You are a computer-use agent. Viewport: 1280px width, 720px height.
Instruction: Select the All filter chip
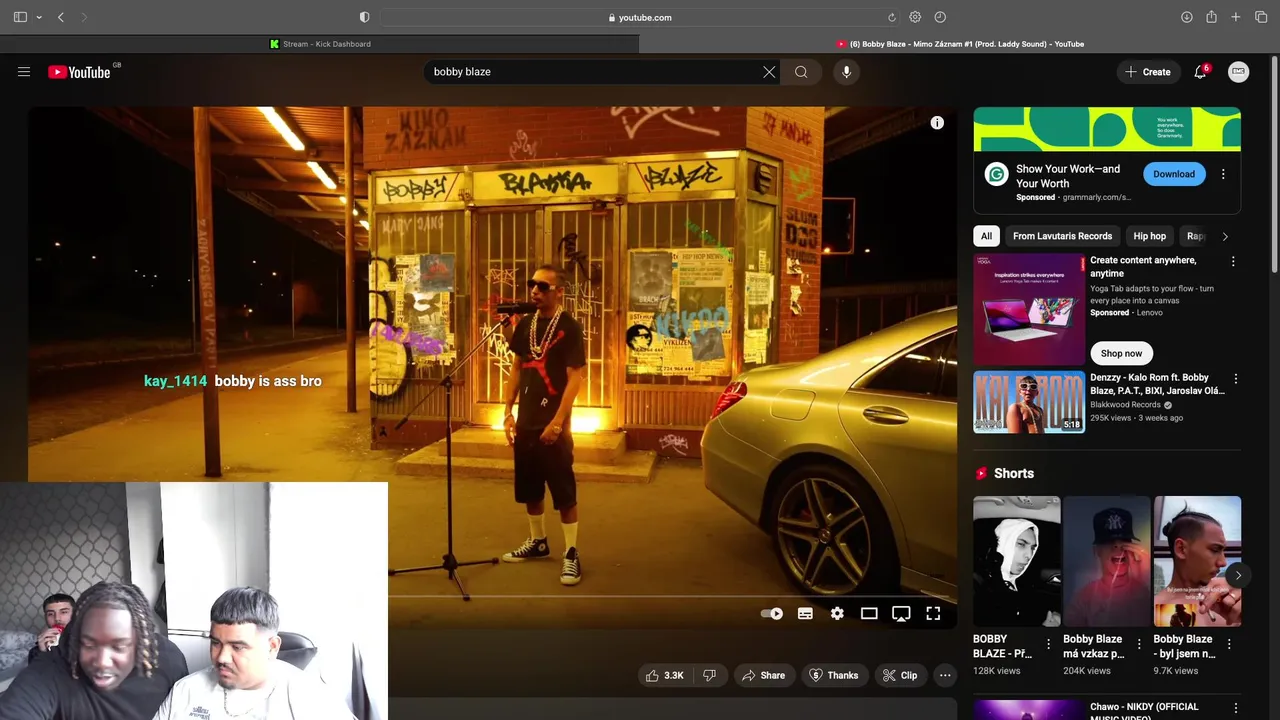pos(986,236)
